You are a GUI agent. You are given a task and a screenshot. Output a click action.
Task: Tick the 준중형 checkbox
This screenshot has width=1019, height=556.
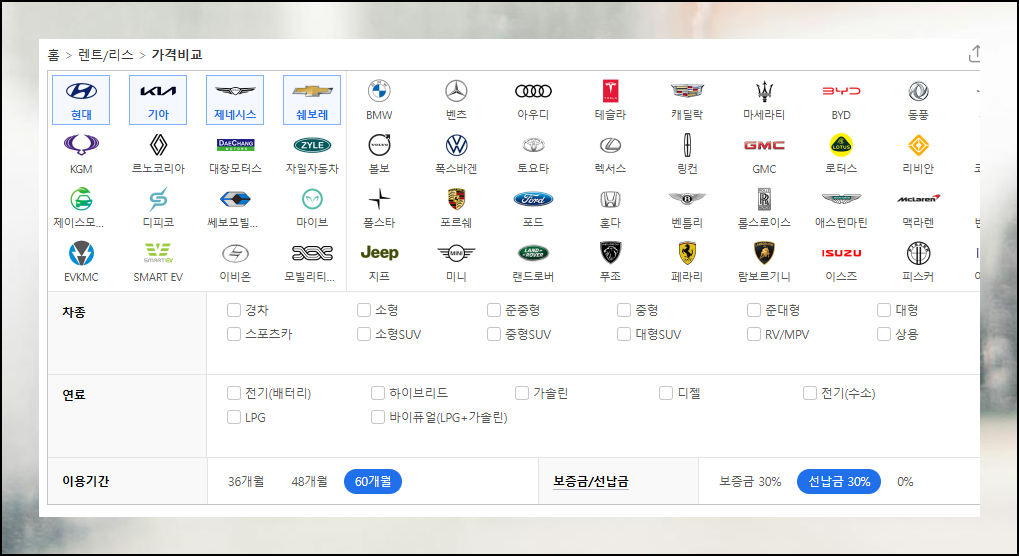point(494,310)
